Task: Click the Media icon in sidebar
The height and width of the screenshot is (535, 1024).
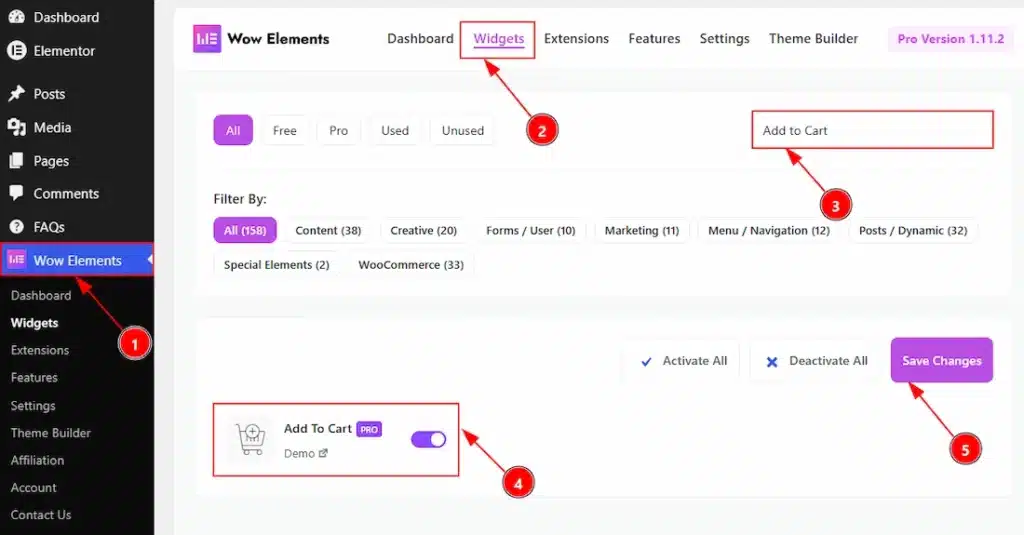Action: point(16,127)
